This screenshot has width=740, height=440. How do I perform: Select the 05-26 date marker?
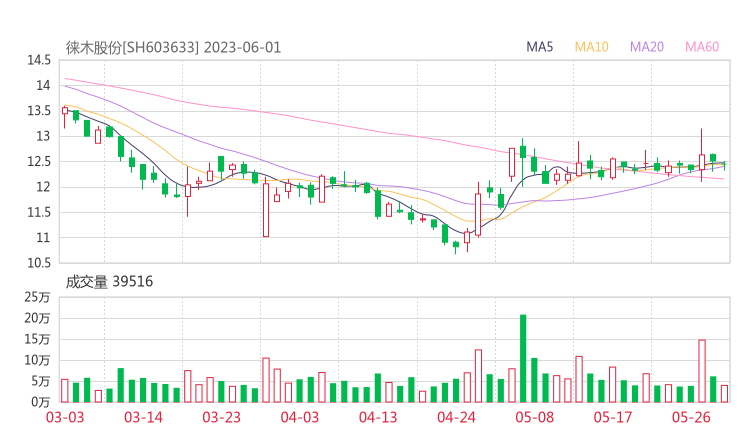pyautogui.click(x=691, y=417)
